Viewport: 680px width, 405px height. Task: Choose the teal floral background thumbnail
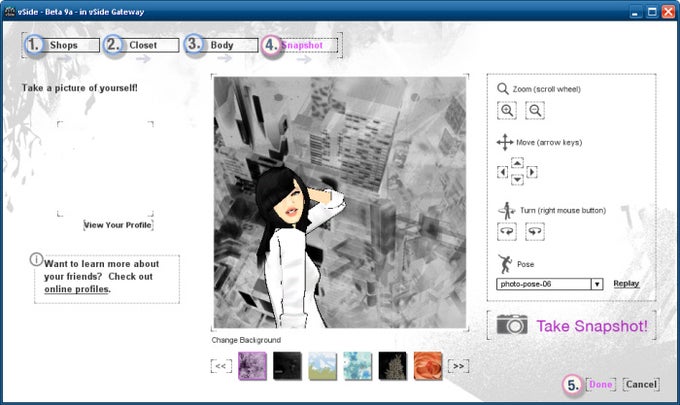[357, 366]
